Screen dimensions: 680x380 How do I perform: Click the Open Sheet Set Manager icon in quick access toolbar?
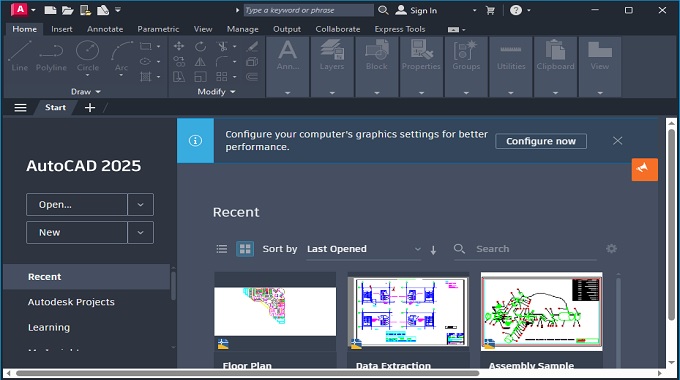click(x=102, y=10)
